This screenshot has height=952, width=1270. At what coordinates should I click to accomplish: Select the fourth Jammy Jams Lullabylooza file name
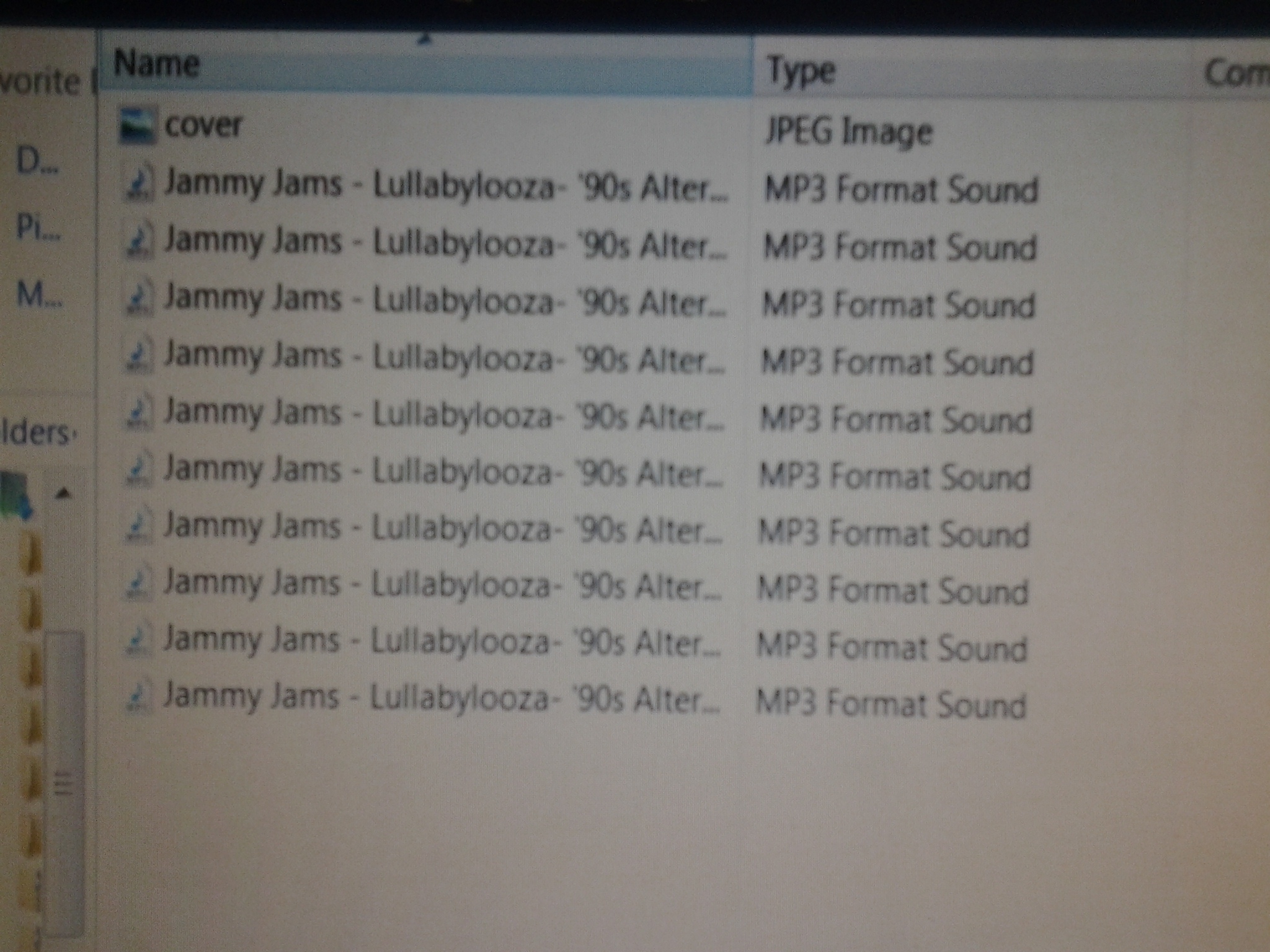[x=444, y=358]
